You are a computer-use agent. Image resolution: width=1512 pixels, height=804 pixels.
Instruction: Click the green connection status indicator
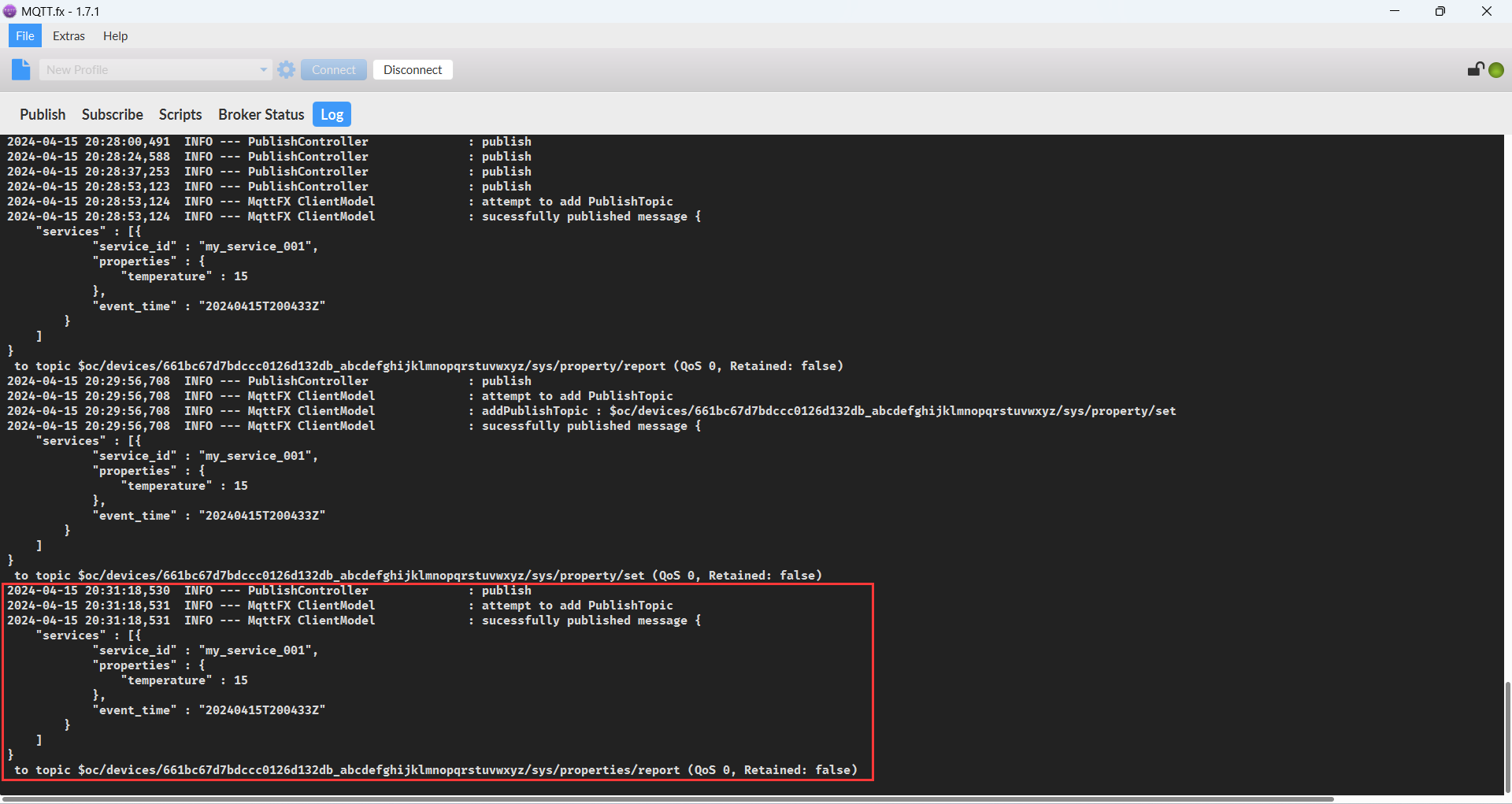pyautogui.click(x=1496, y=70)
